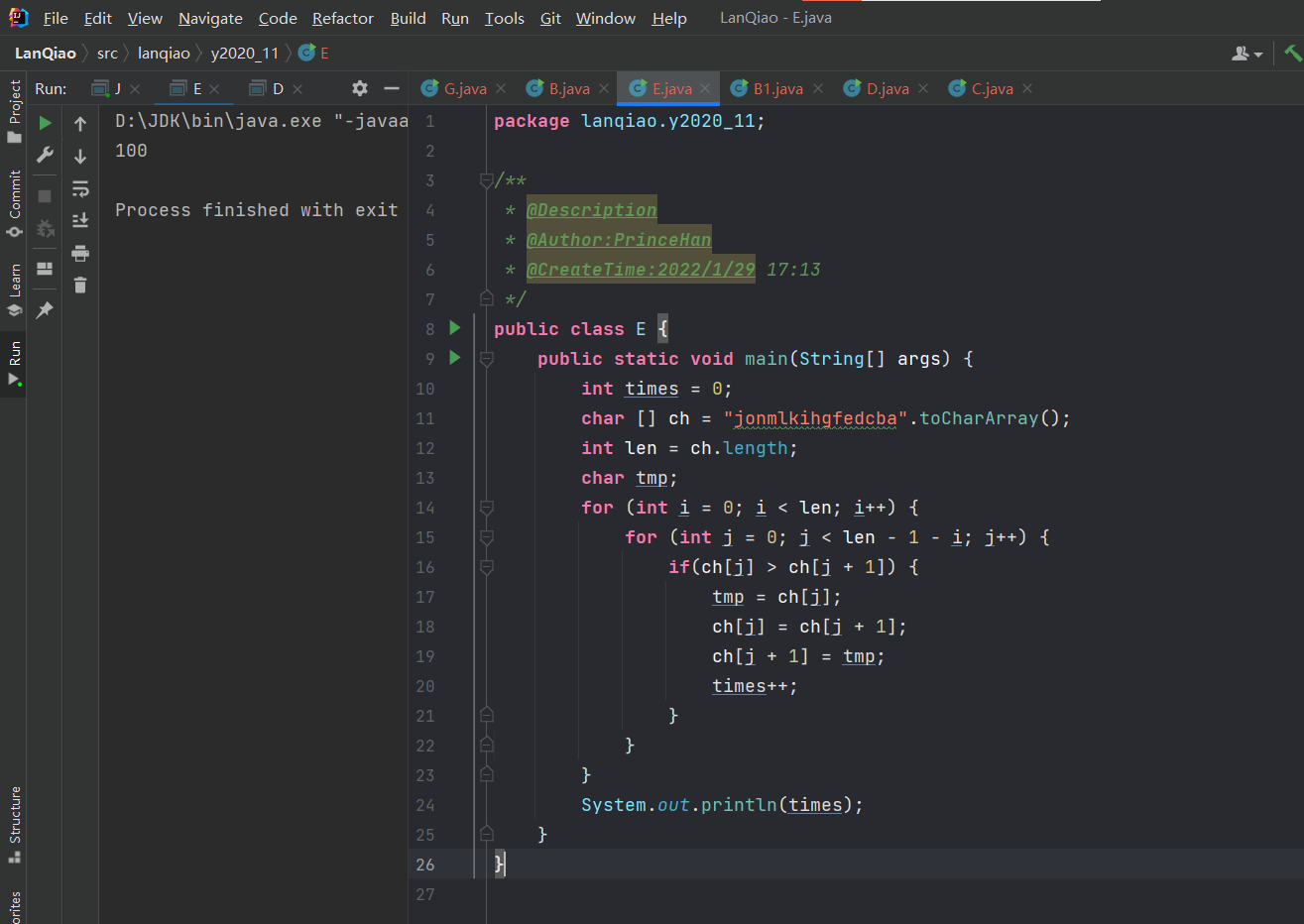Viewport: 1304px width, 924px height.
Task: Open the Build menu
Action: tap(408, 18)
